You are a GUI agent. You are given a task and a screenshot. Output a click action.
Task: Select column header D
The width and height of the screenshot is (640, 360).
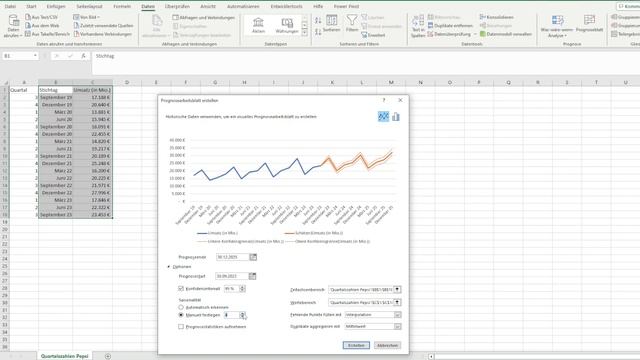pos(127,82)
